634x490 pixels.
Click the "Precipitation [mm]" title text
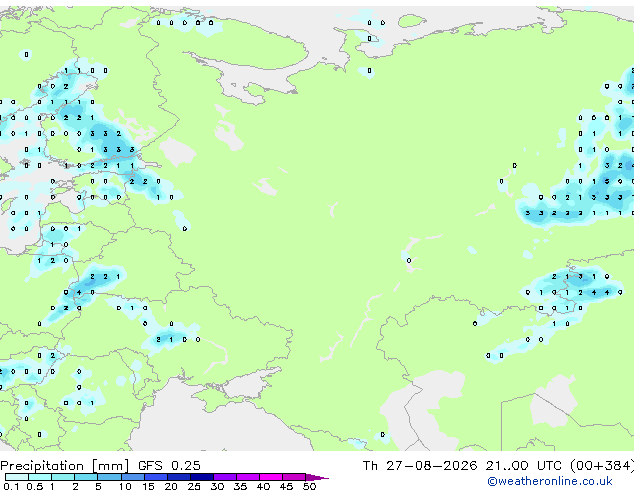pos(65,466)
